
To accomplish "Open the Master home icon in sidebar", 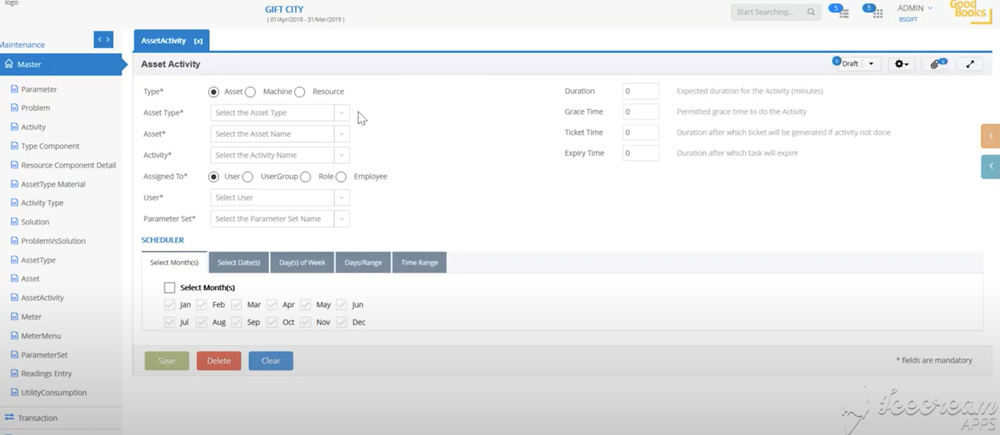I will click(x=9, y=64).
